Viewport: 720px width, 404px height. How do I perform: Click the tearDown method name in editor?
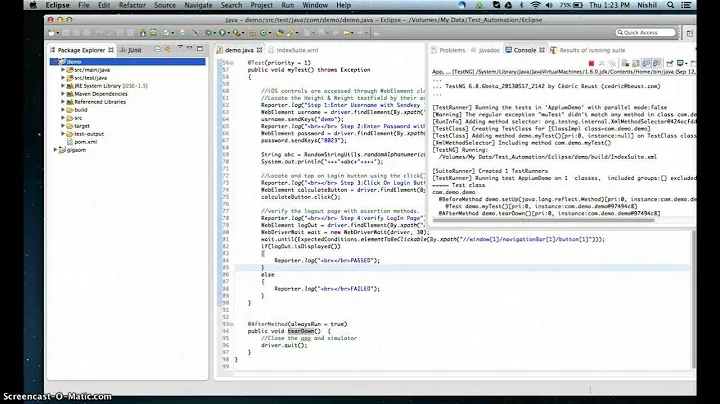point(301,331)
